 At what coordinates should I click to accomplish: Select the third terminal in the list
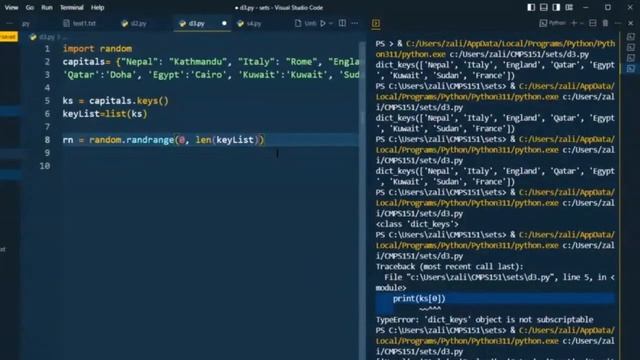[x=631, y=58]
